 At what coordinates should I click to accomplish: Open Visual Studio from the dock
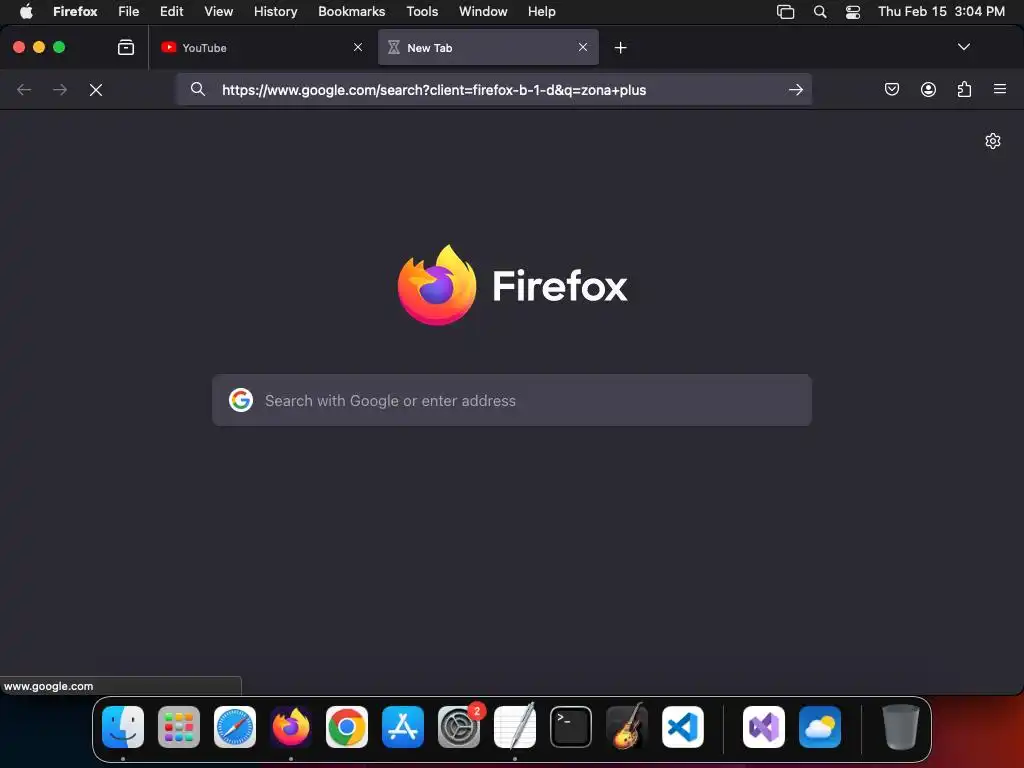(764, 726)
